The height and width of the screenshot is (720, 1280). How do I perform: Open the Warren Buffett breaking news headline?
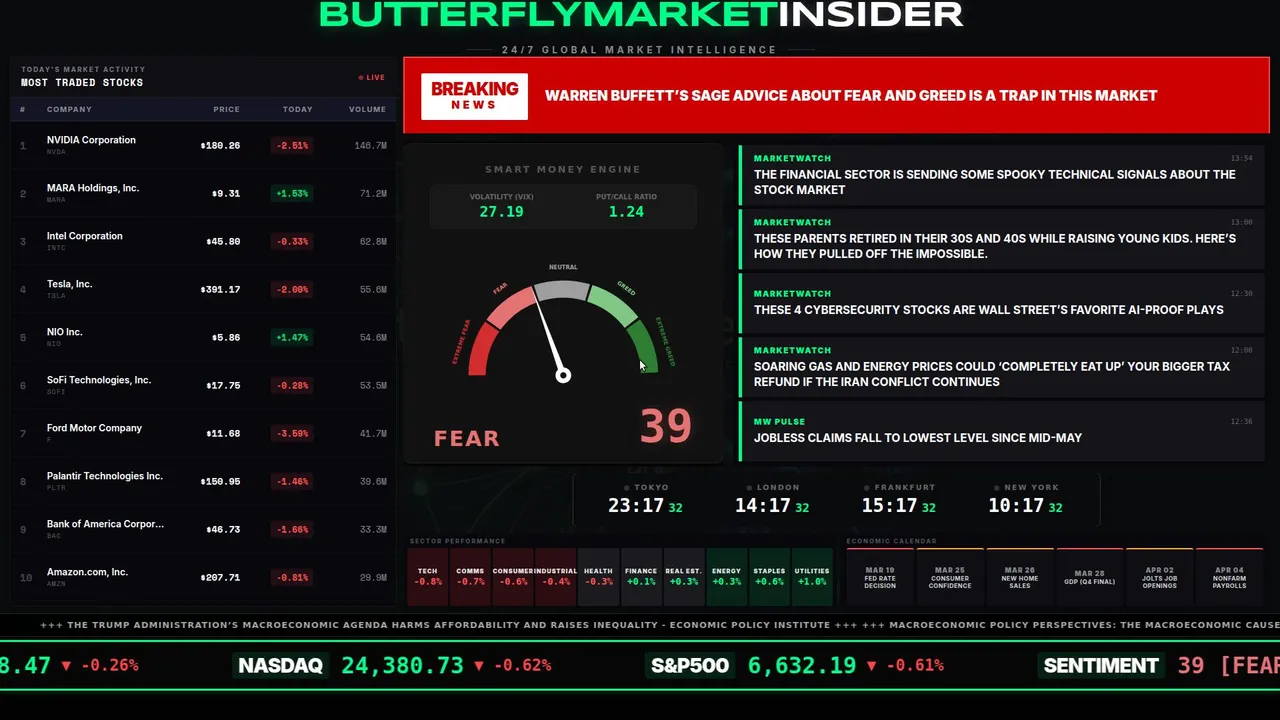[851, 96]
